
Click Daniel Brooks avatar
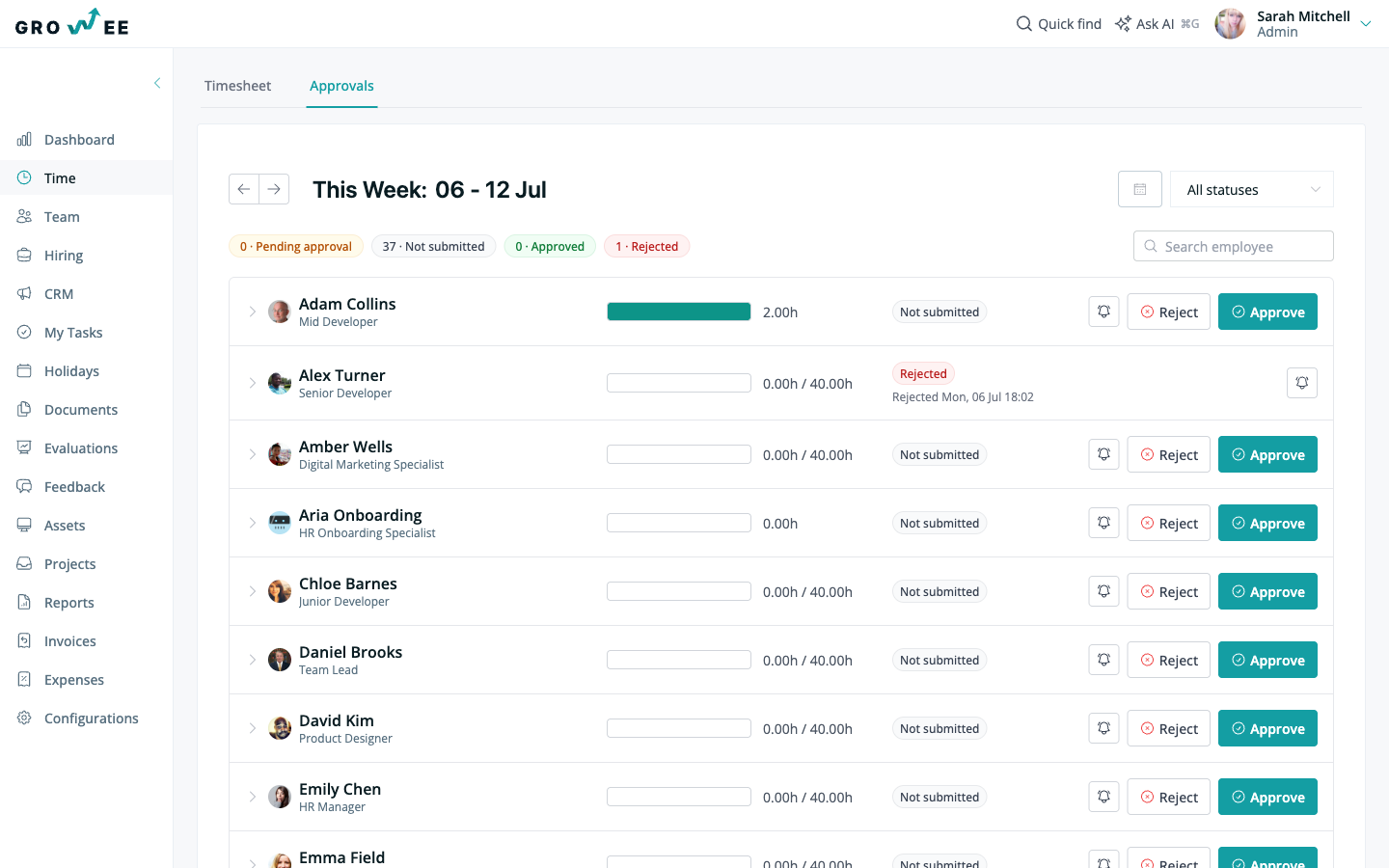pyautogui.click(x=280, y=660)
